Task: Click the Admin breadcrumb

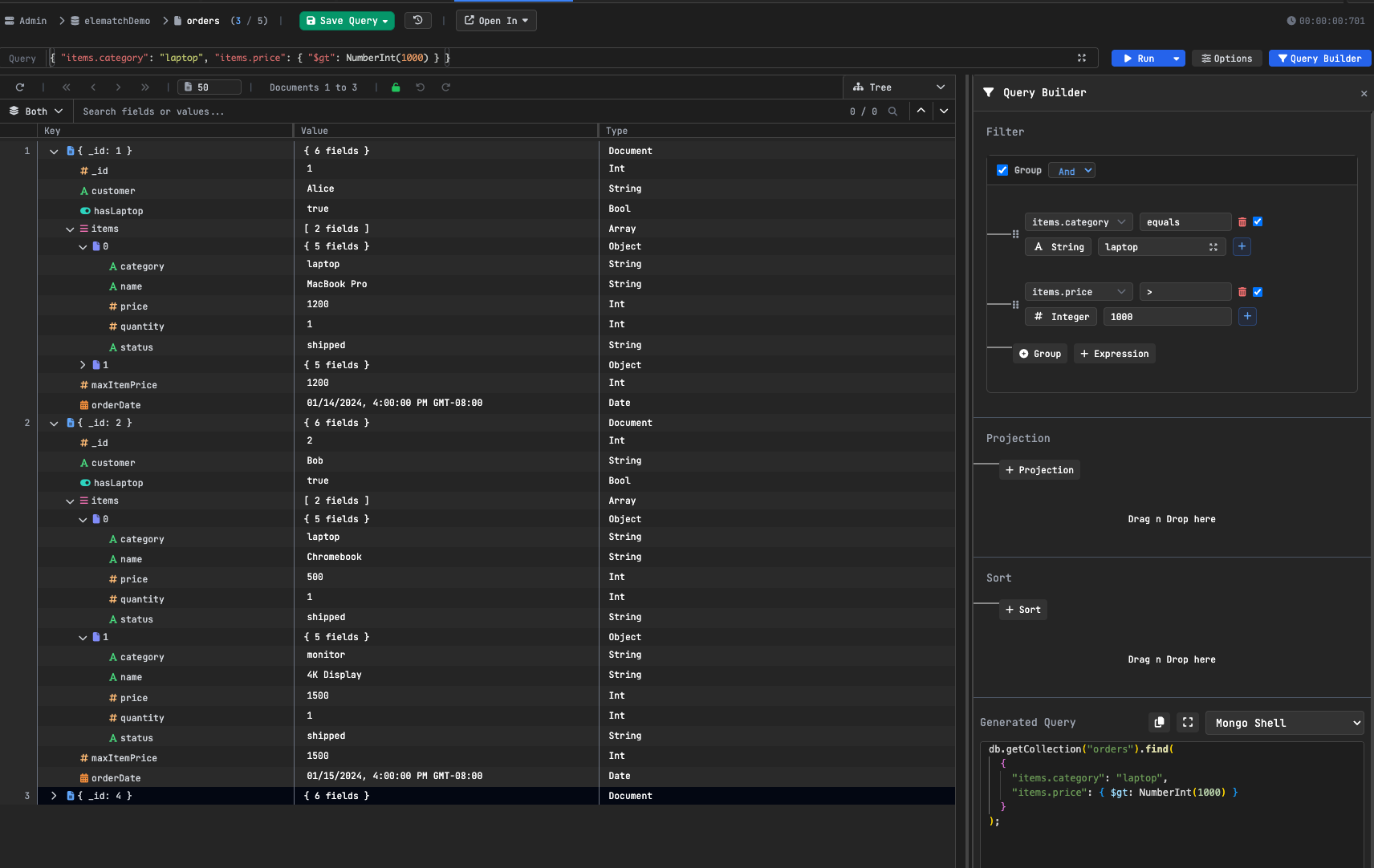Action: [26, 21]
